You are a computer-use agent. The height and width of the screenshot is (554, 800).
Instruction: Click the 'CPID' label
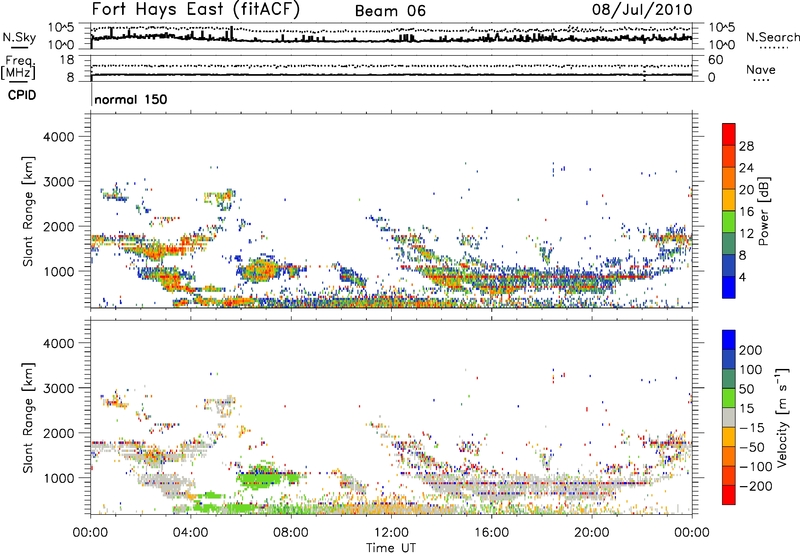22,95
